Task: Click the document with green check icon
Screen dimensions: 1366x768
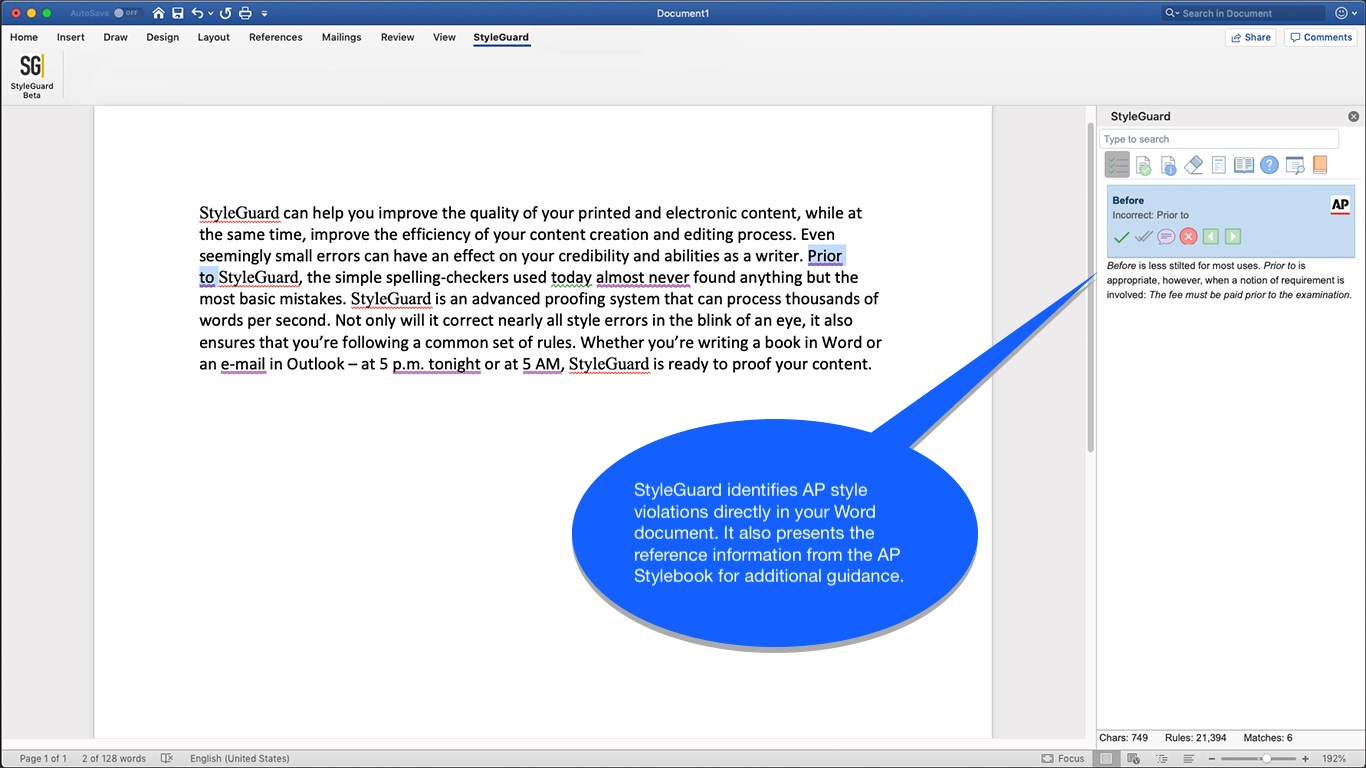Action: (x=1143, y=165)
